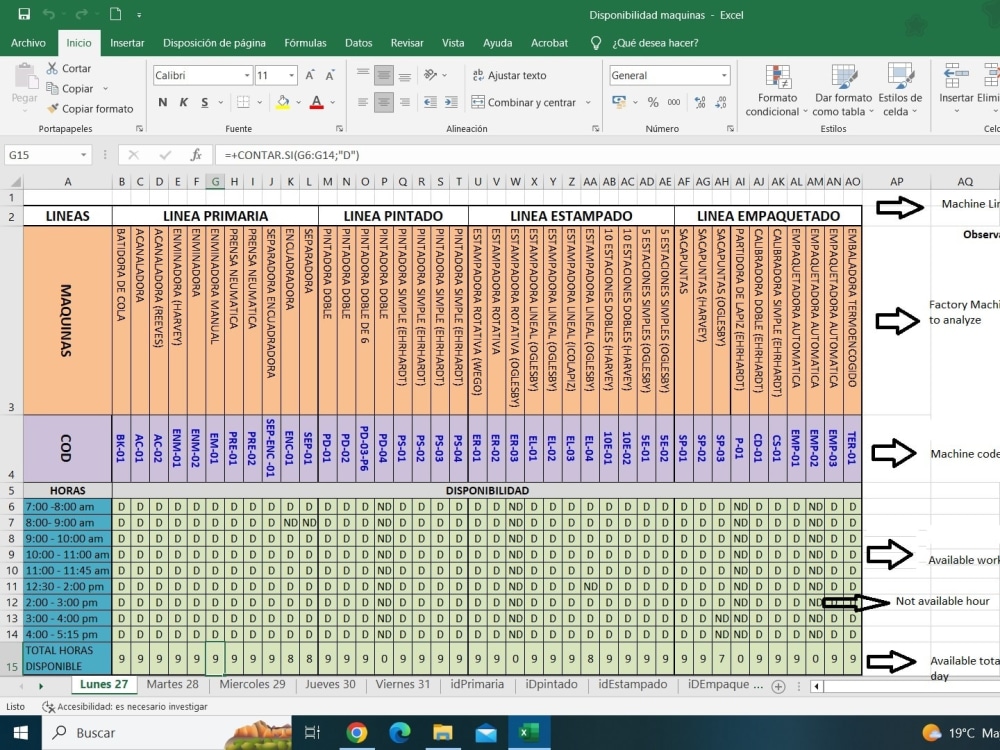Align text to top
This screenshot has height=750, width=1000.
pyautogui.click(x=363, y=75)
